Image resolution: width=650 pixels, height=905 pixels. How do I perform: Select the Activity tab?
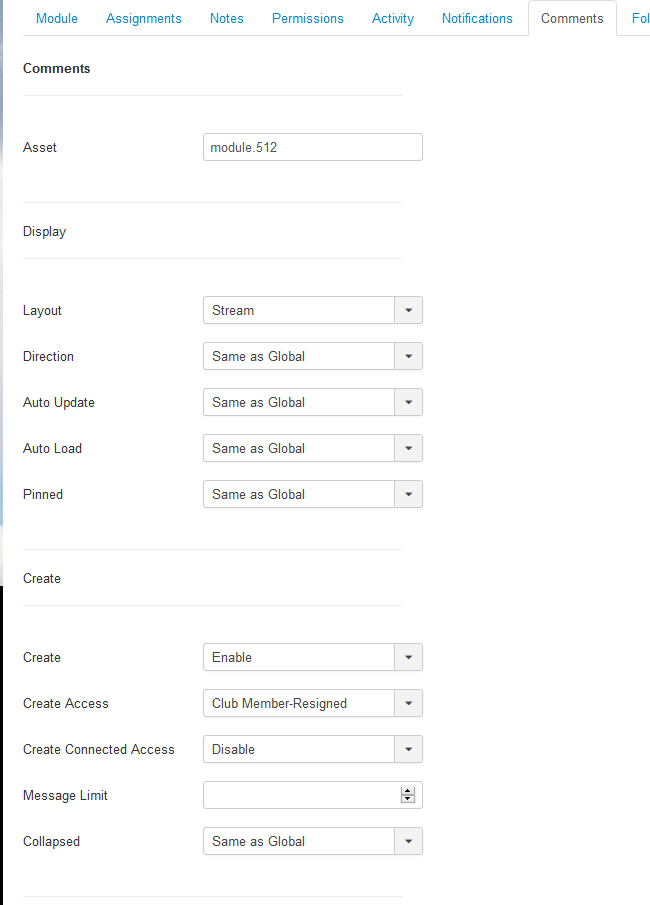[x=393, y=18]
